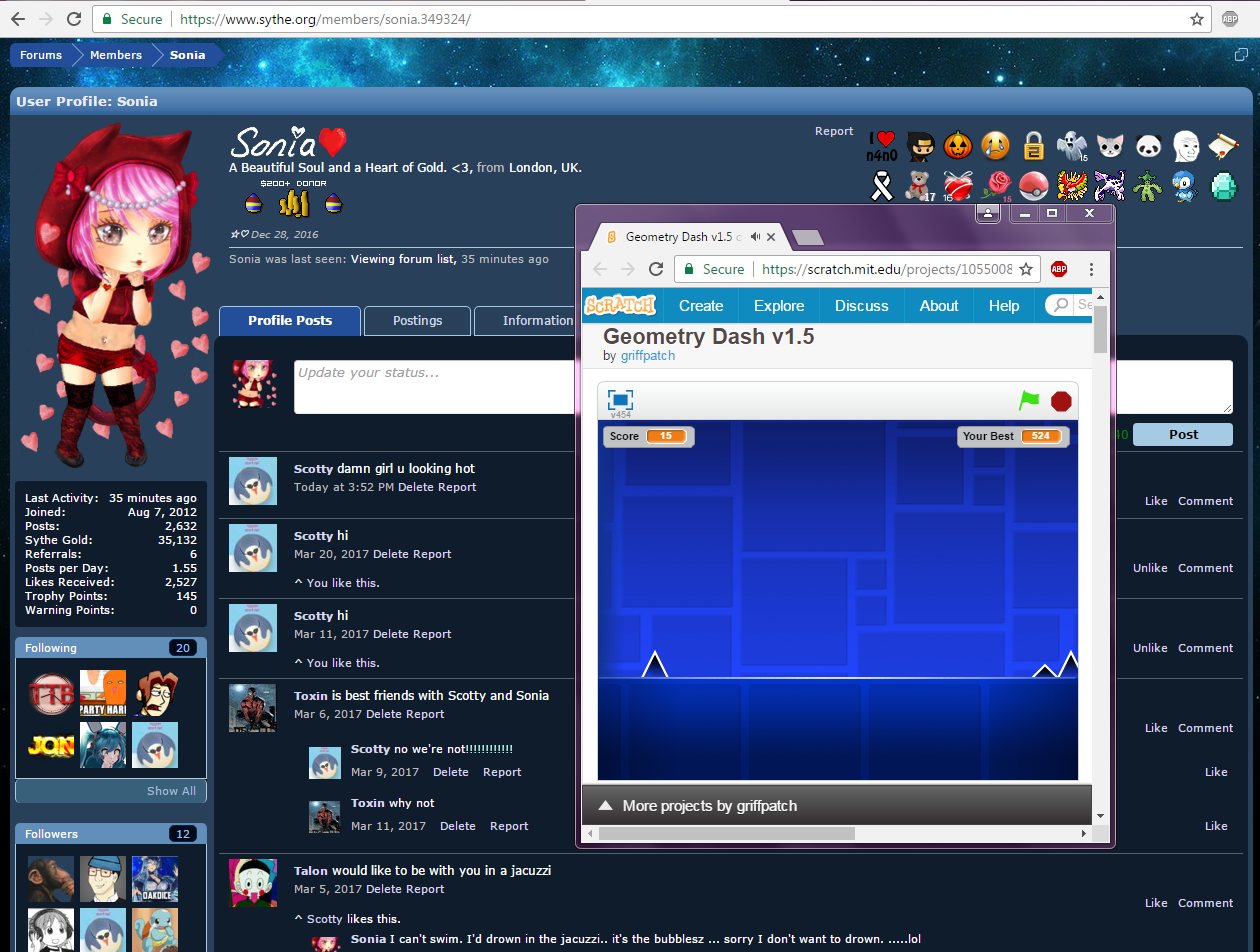This screenshot has width=1260, height=952.
Task: Unlike Scotty's Mar 20 'hi' post
Action: 1150,568
